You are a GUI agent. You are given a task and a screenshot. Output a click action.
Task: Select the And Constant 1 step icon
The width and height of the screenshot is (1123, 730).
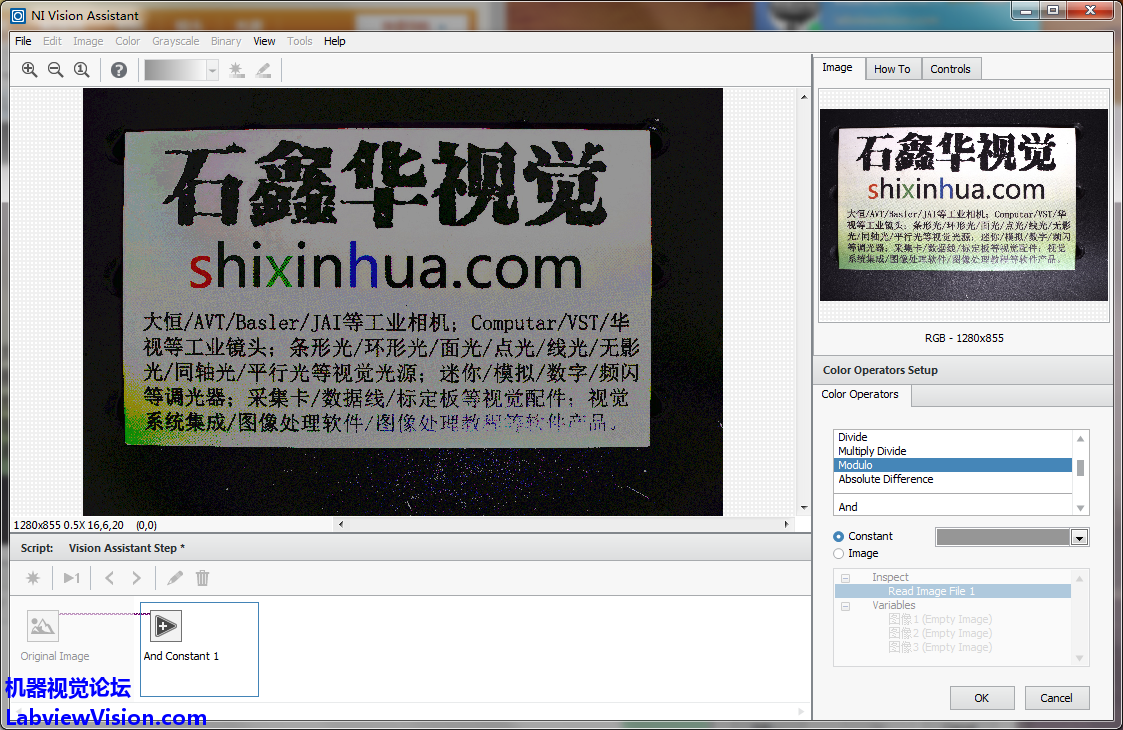coord(165,626)
